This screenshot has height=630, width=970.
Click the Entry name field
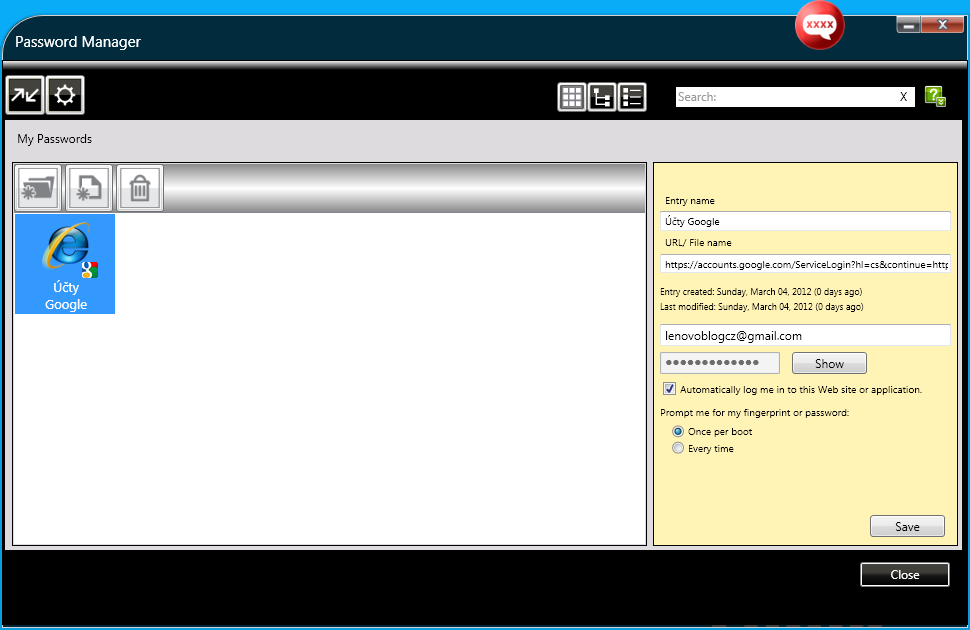tap(805, 221)
